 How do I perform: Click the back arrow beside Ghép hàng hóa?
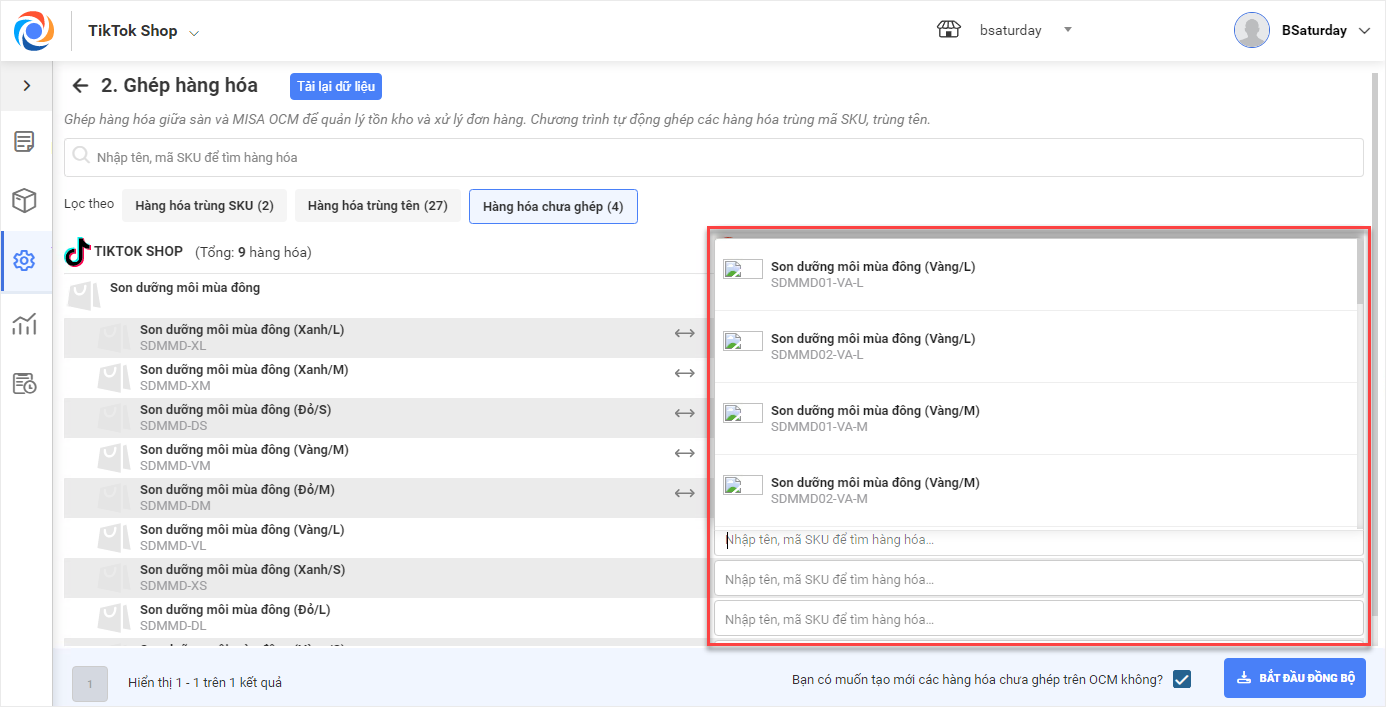(x=81, y=86)
